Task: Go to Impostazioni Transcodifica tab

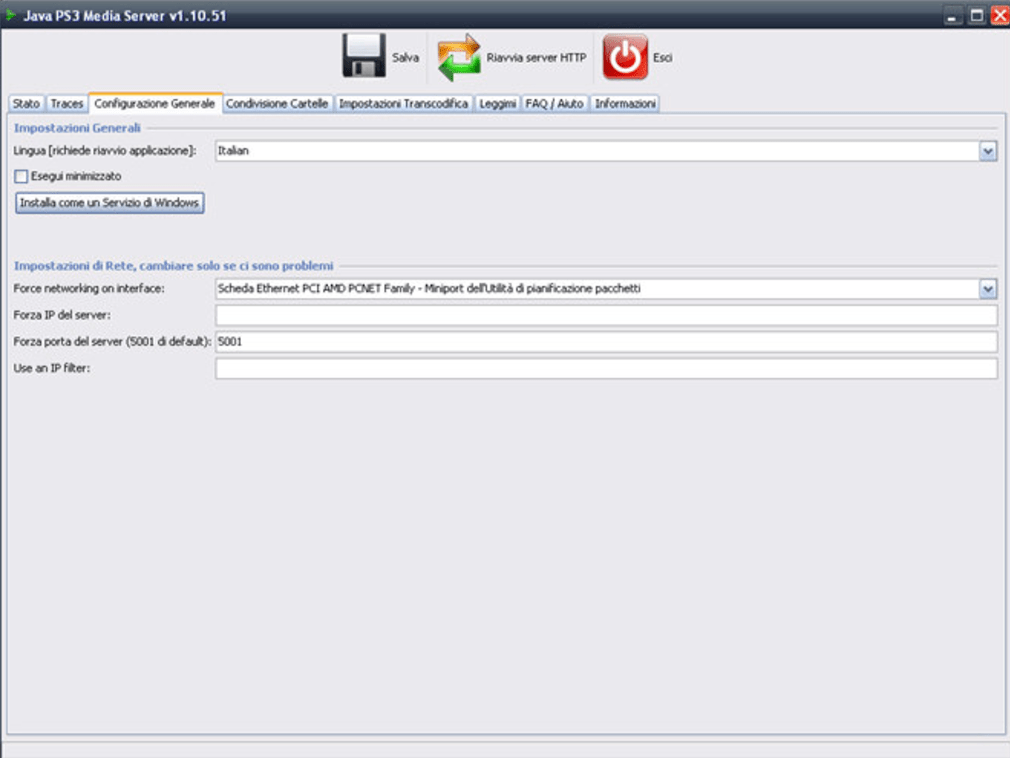Action: 403,103
